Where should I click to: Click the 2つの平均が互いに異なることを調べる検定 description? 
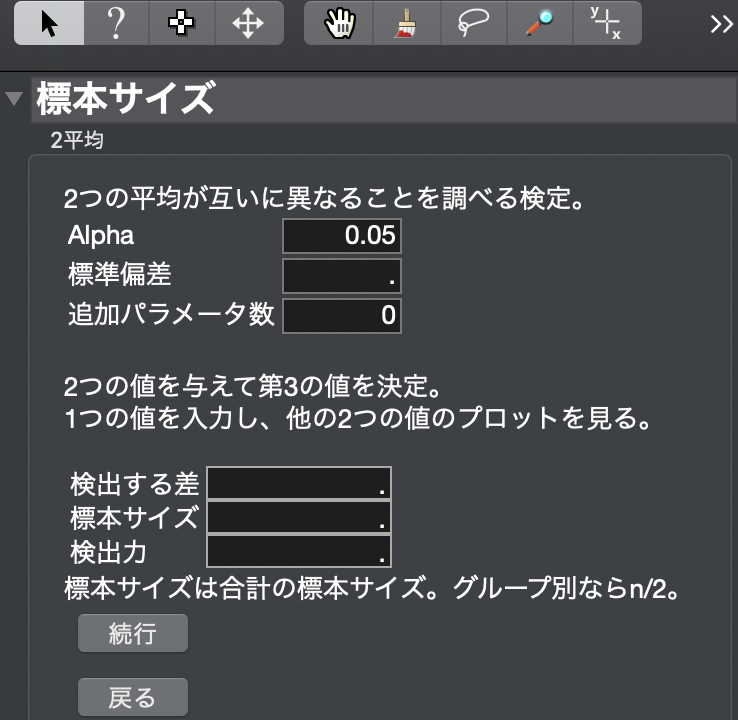(324, 198)
